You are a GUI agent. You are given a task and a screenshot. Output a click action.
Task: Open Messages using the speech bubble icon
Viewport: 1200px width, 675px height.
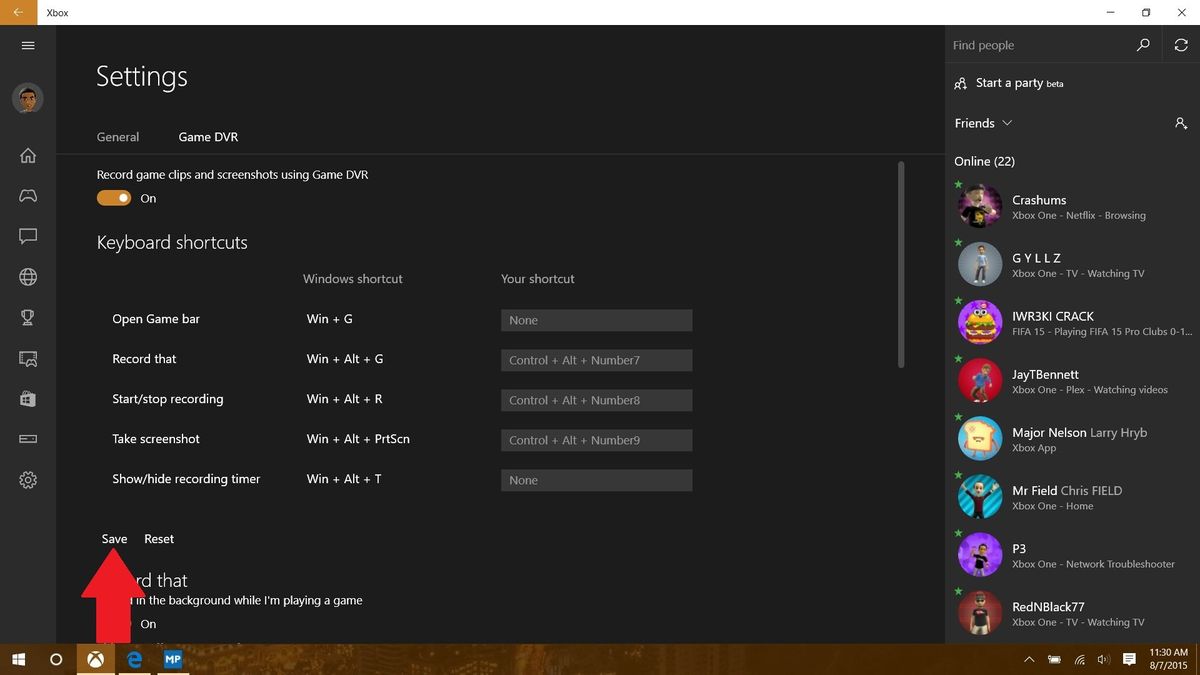[27, 236]
